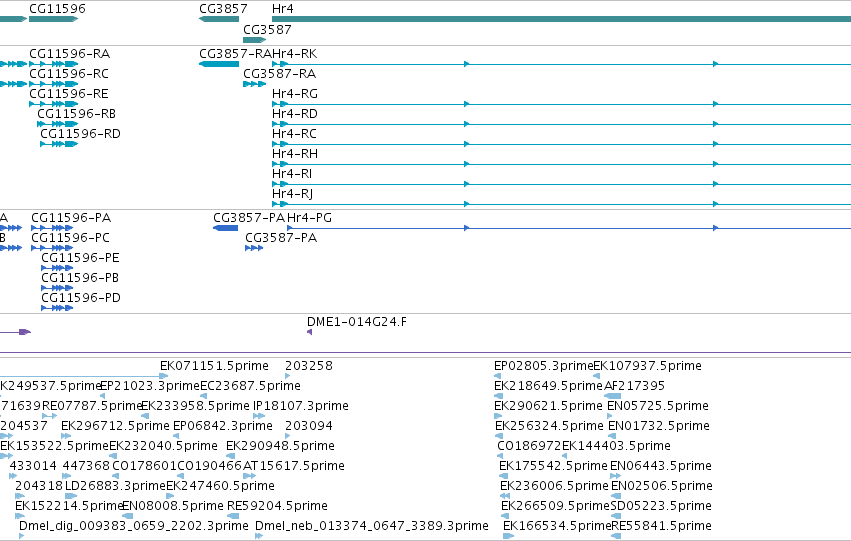This screenshot has width=851, height=541.
Task: Select the AF217395 entry
Action: click(x=634, y=386)
